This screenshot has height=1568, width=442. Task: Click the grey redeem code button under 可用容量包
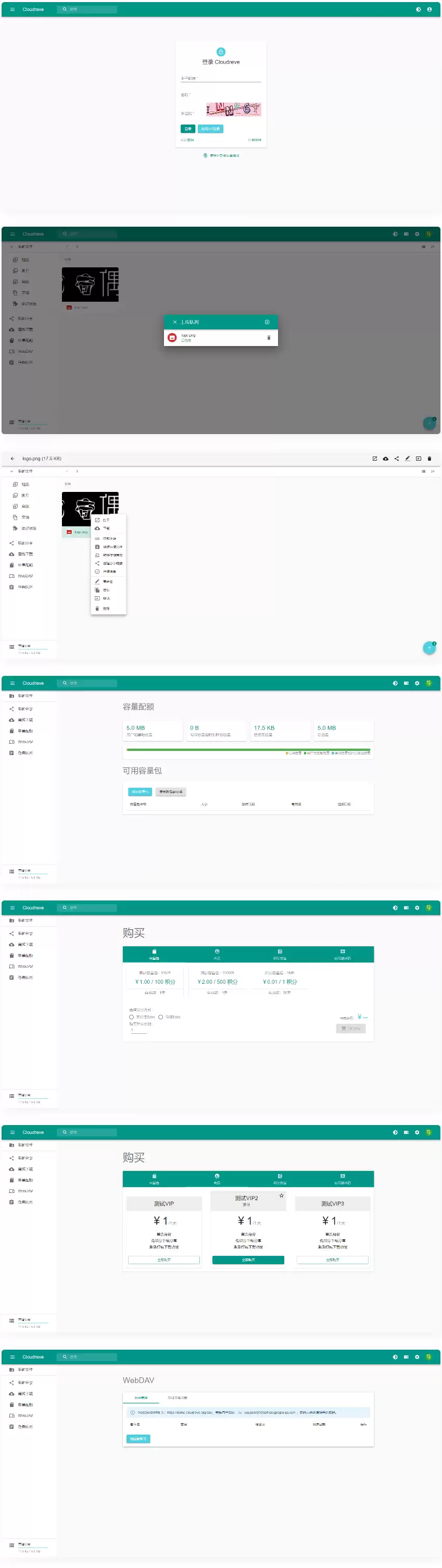coord(171,792)
